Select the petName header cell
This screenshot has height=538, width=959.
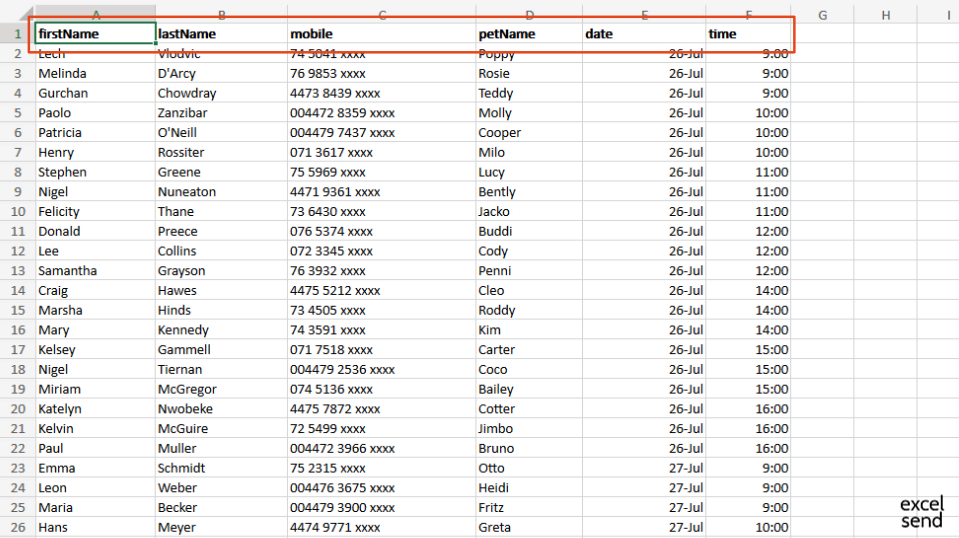point(529,34)
